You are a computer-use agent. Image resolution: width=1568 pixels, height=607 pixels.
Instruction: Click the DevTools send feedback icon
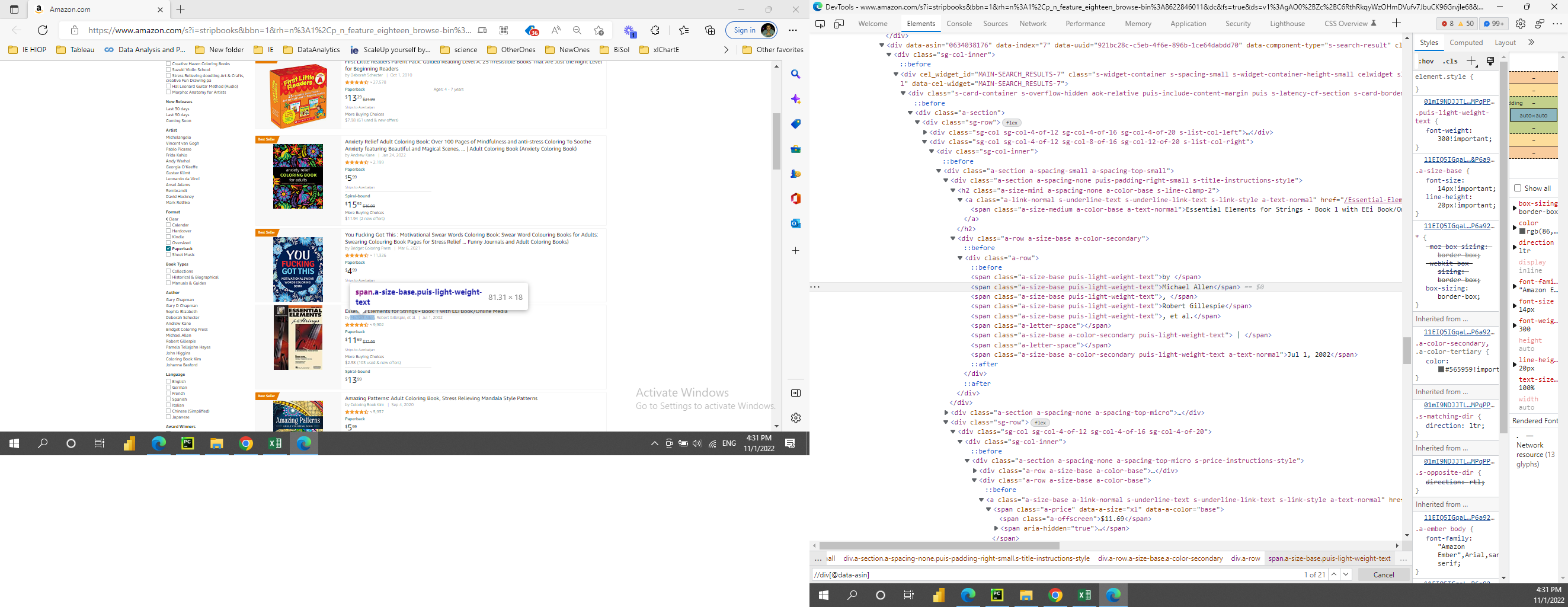[1540, 24]
